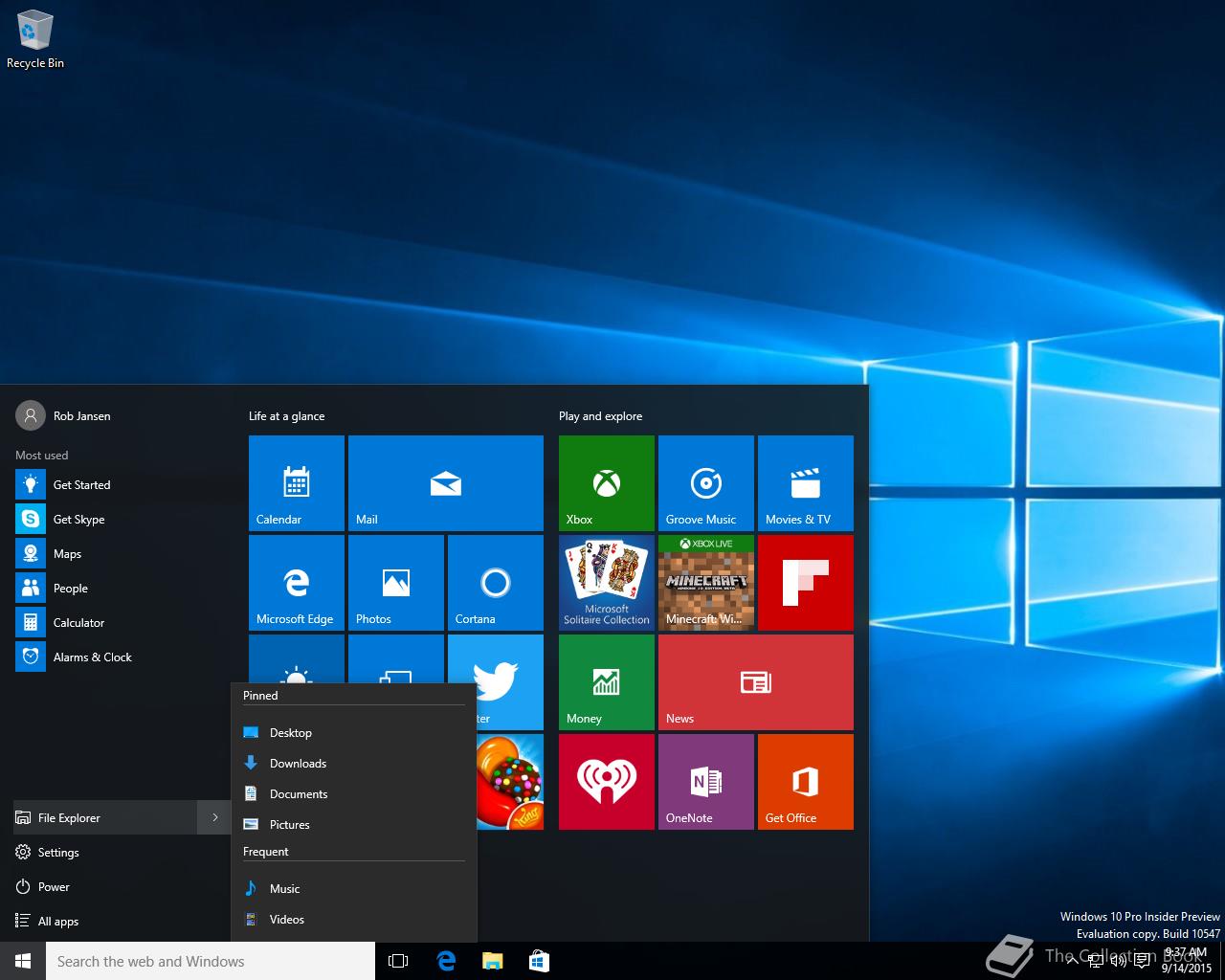Open the Get Office tile
1225x980 pixels.
[x=806, y=782]
